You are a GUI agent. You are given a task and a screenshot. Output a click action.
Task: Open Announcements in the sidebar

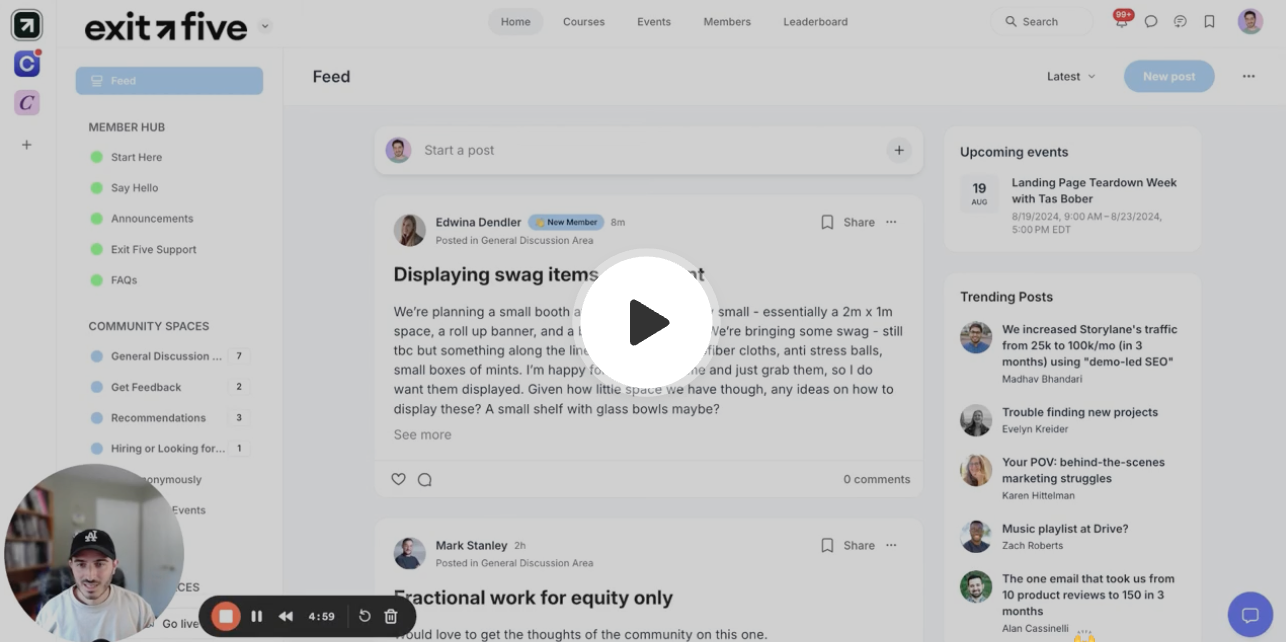click(152, 218)
